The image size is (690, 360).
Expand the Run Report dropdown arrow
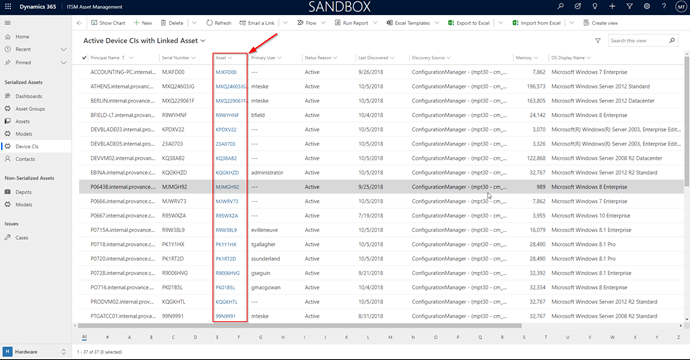coord(375,23)
